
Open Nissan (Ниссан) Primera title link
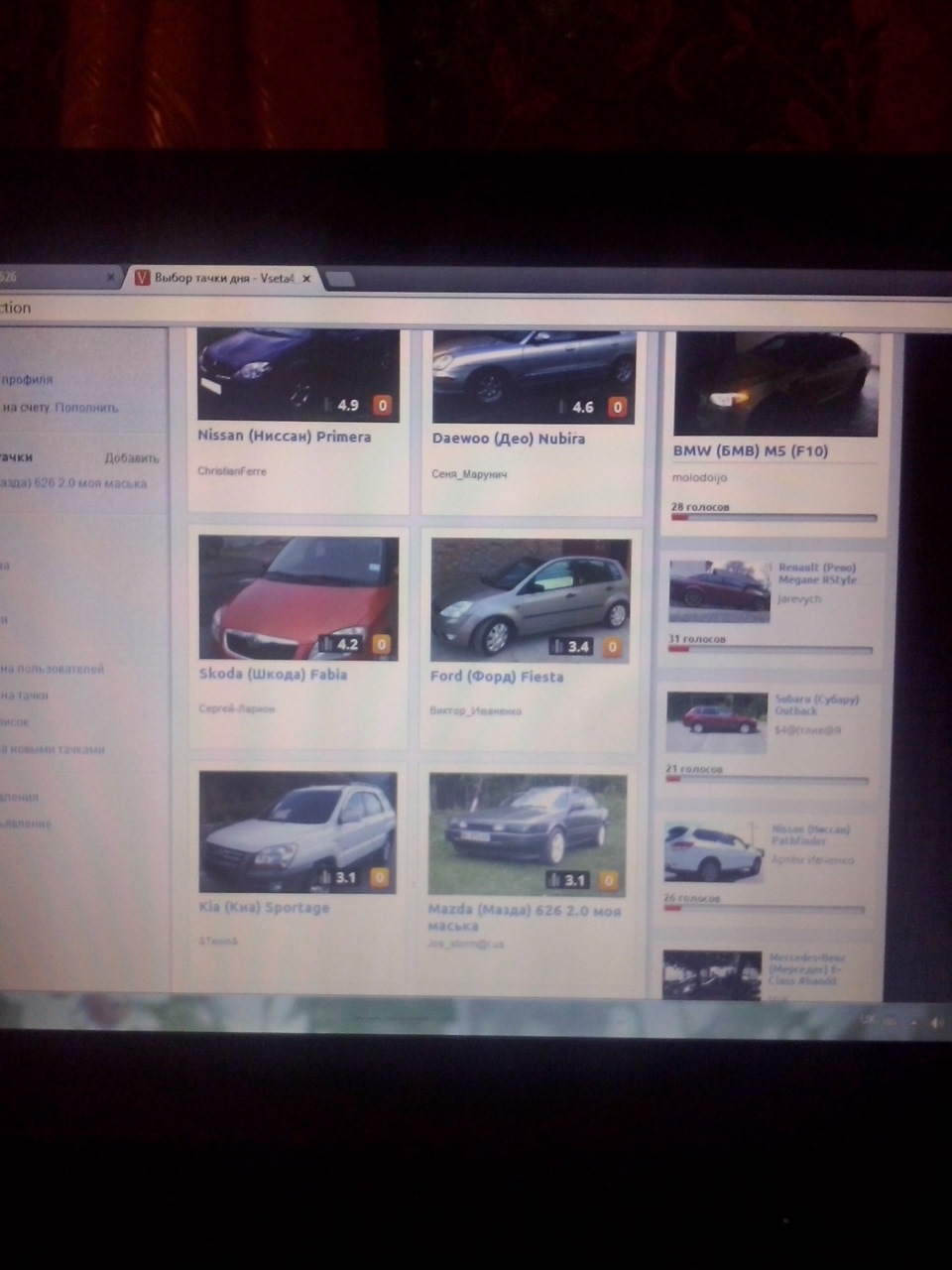[x=284, y=437]
